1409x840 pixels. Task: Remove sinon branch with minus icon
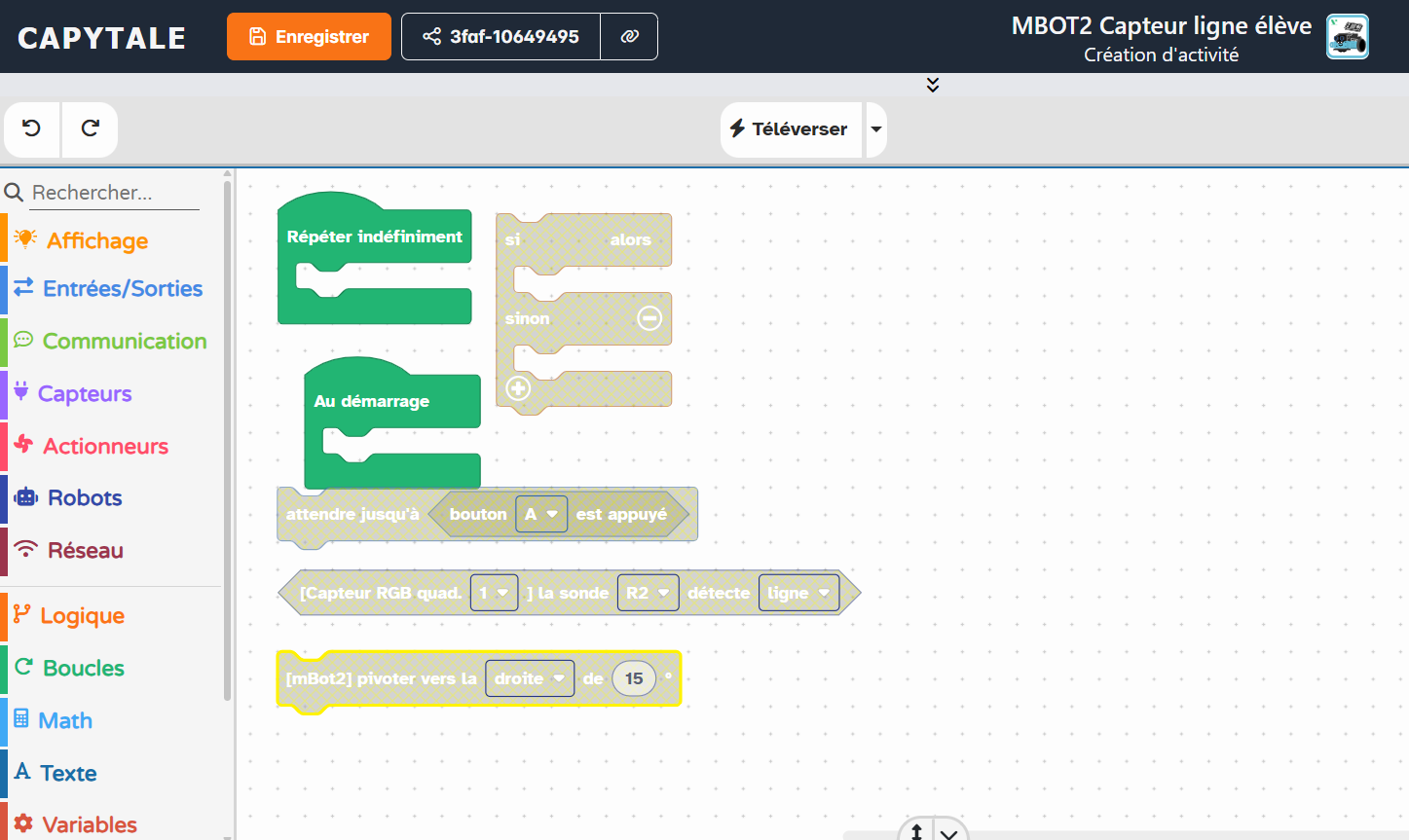[649, 318]
